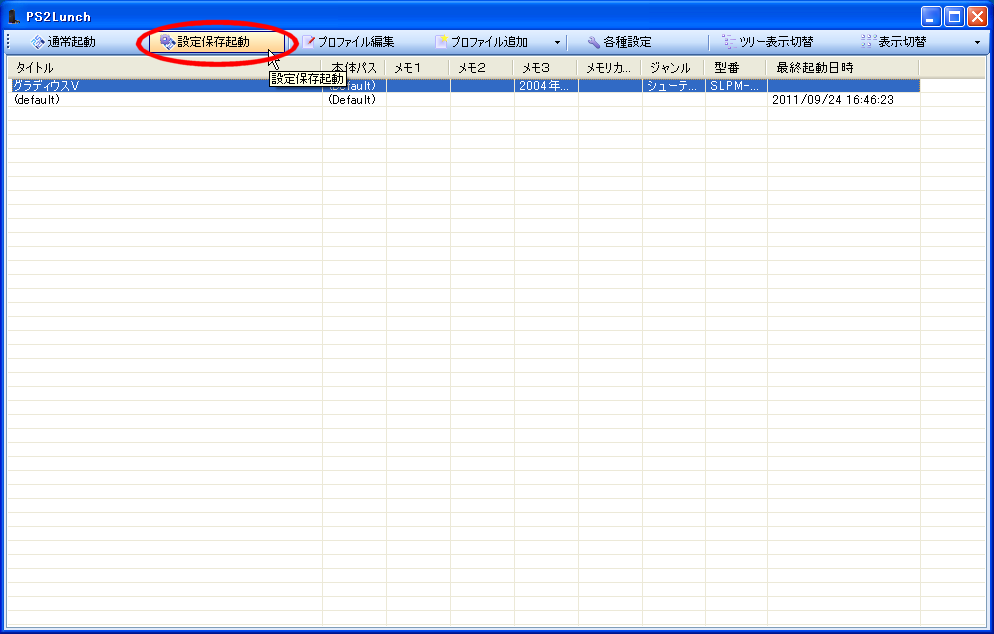Close the PS2Lunch window
Screen dimensions: 994x634
977,16
